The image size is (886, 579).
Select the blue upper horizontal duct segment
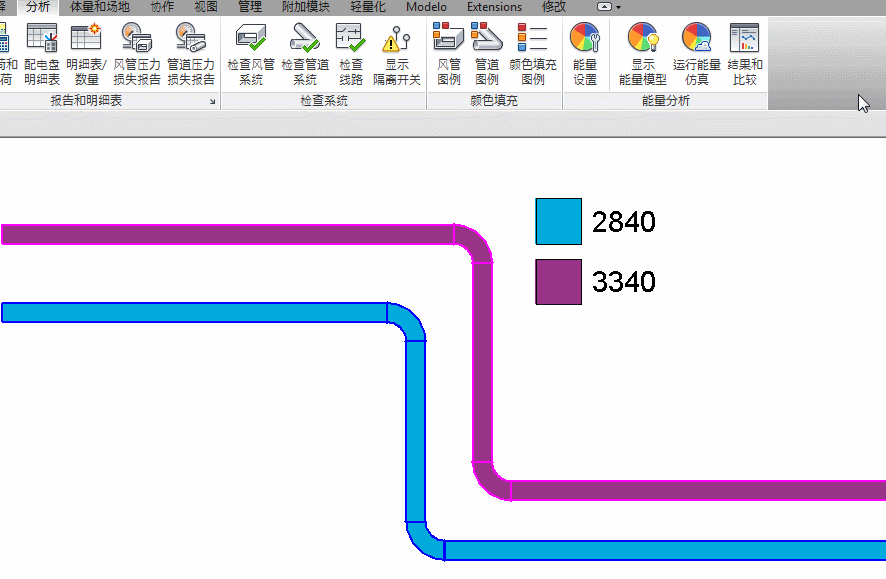(194, 312)
